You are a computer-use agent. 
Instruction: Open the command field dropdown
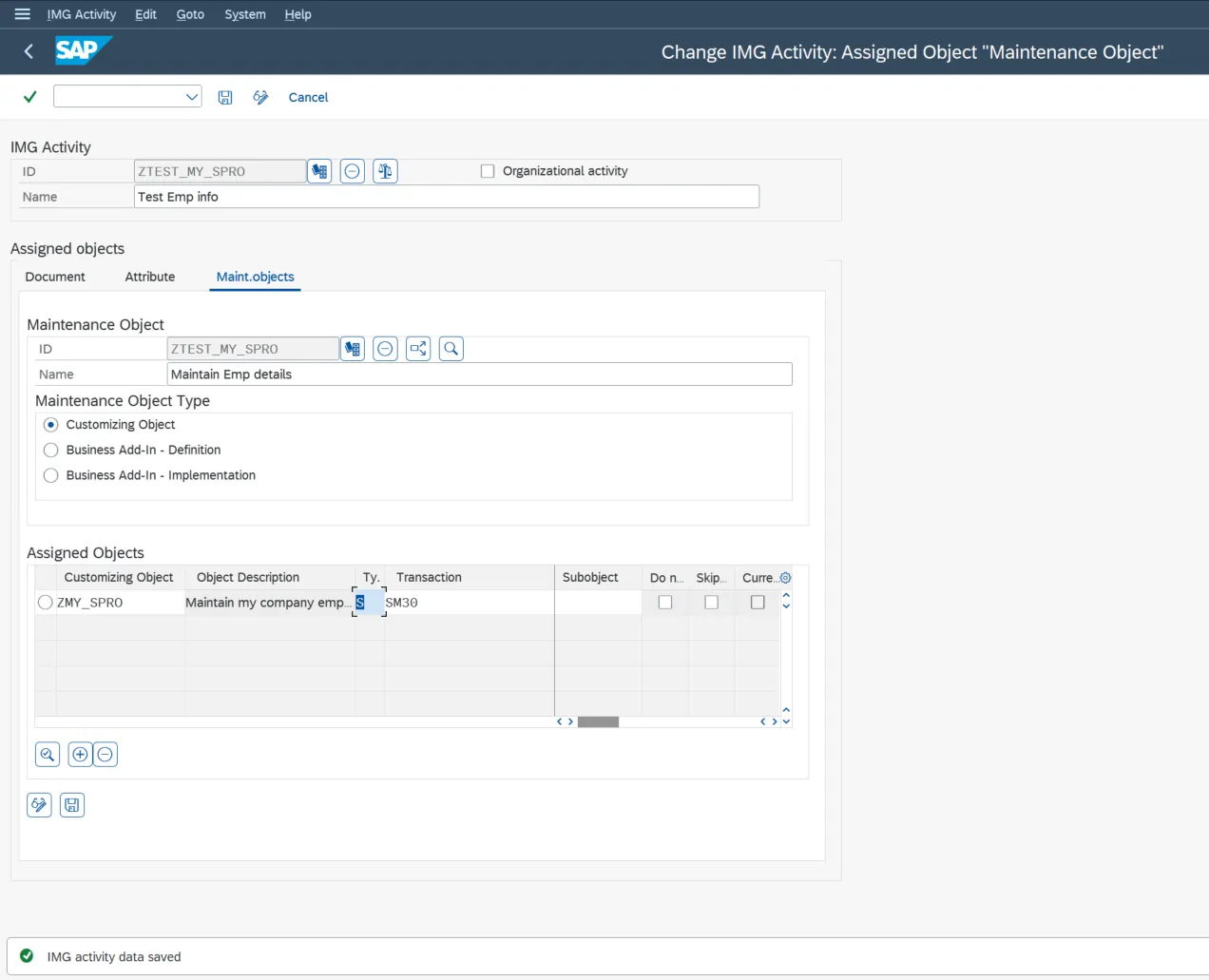point(192,96)
